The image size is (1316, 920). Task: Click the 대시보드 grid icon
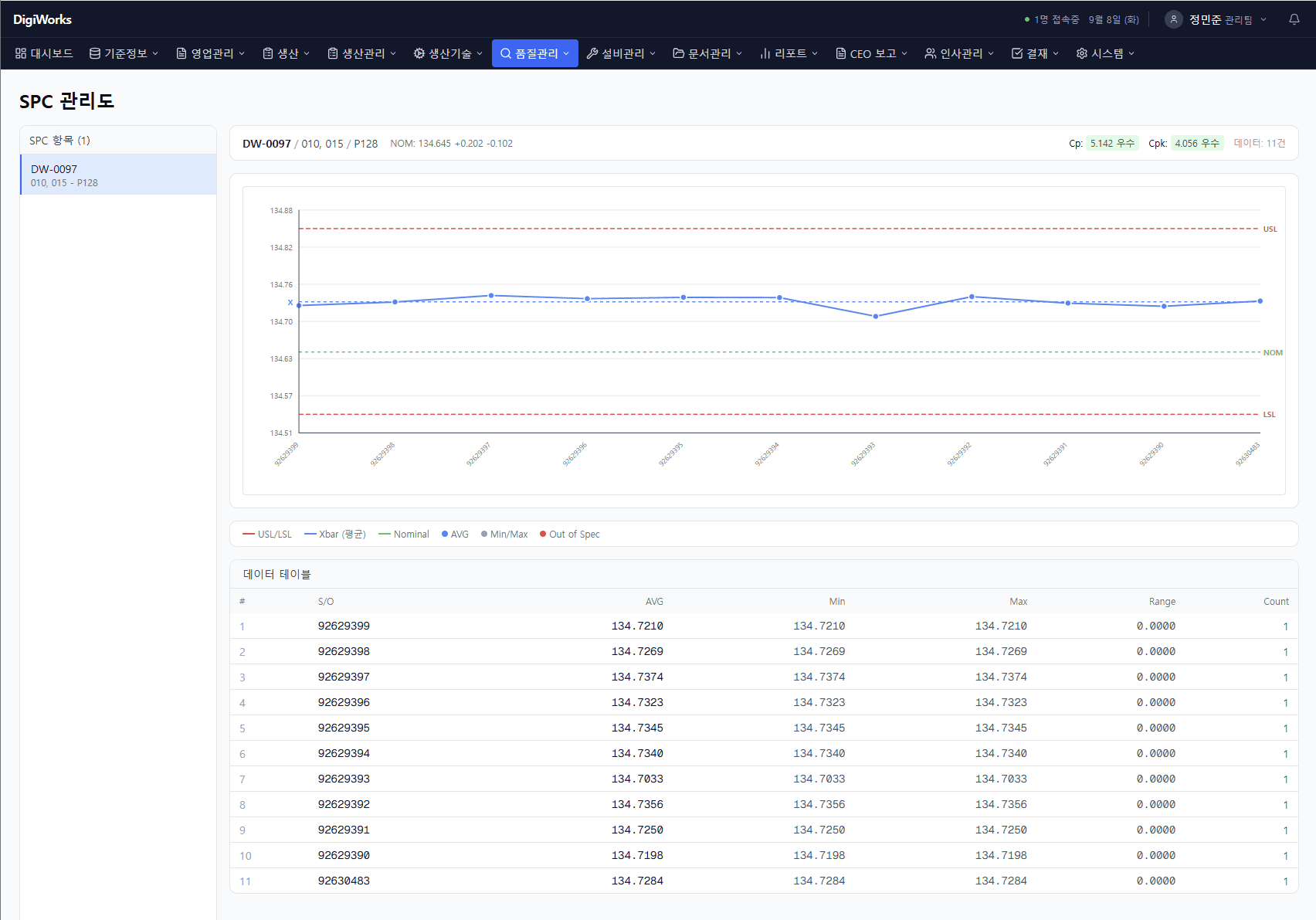tap(21, 53)
